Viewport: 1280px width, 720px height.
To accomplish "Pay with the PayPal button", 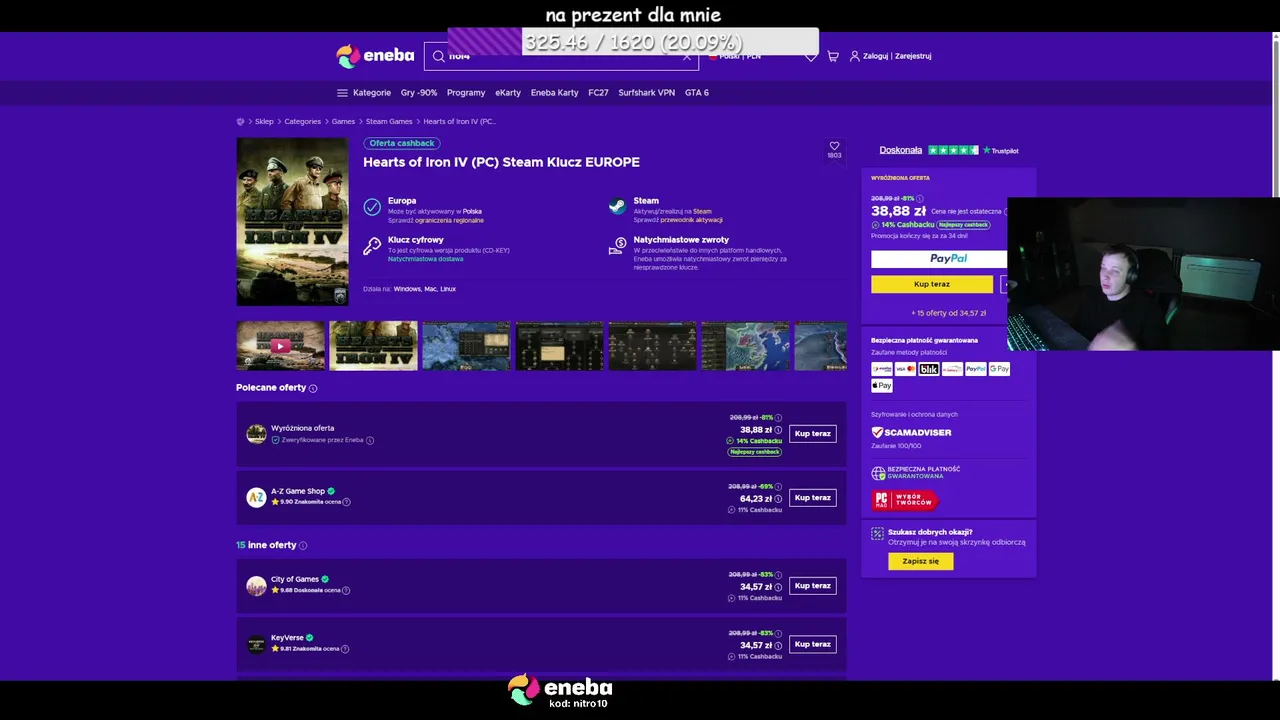I will (x=939, y=259).
